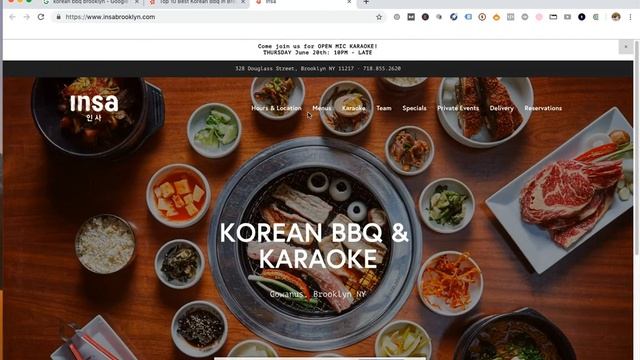Open the pink circle extension icon
Image resolution: width=640 pixels, height=360 pixels.
click(539, 17)
